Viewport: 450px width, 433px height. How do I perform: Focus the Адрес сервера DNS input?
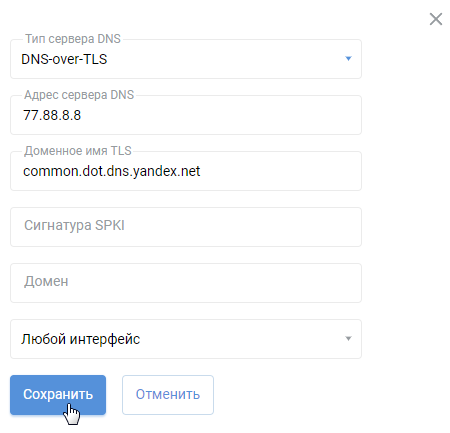pyautogui.click(x=186, y=115)
